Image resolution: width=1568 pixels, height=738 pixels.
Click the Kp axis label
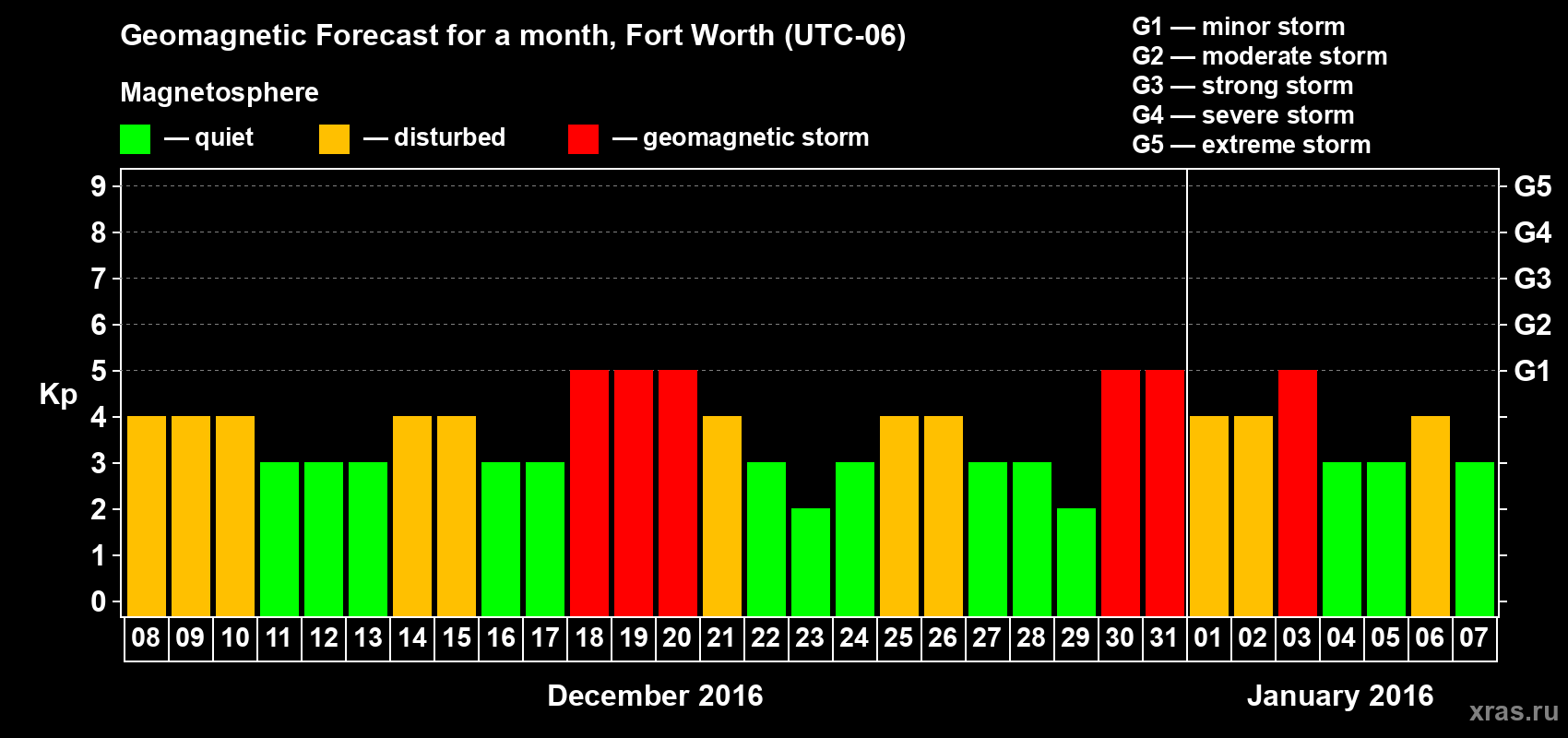58,395
